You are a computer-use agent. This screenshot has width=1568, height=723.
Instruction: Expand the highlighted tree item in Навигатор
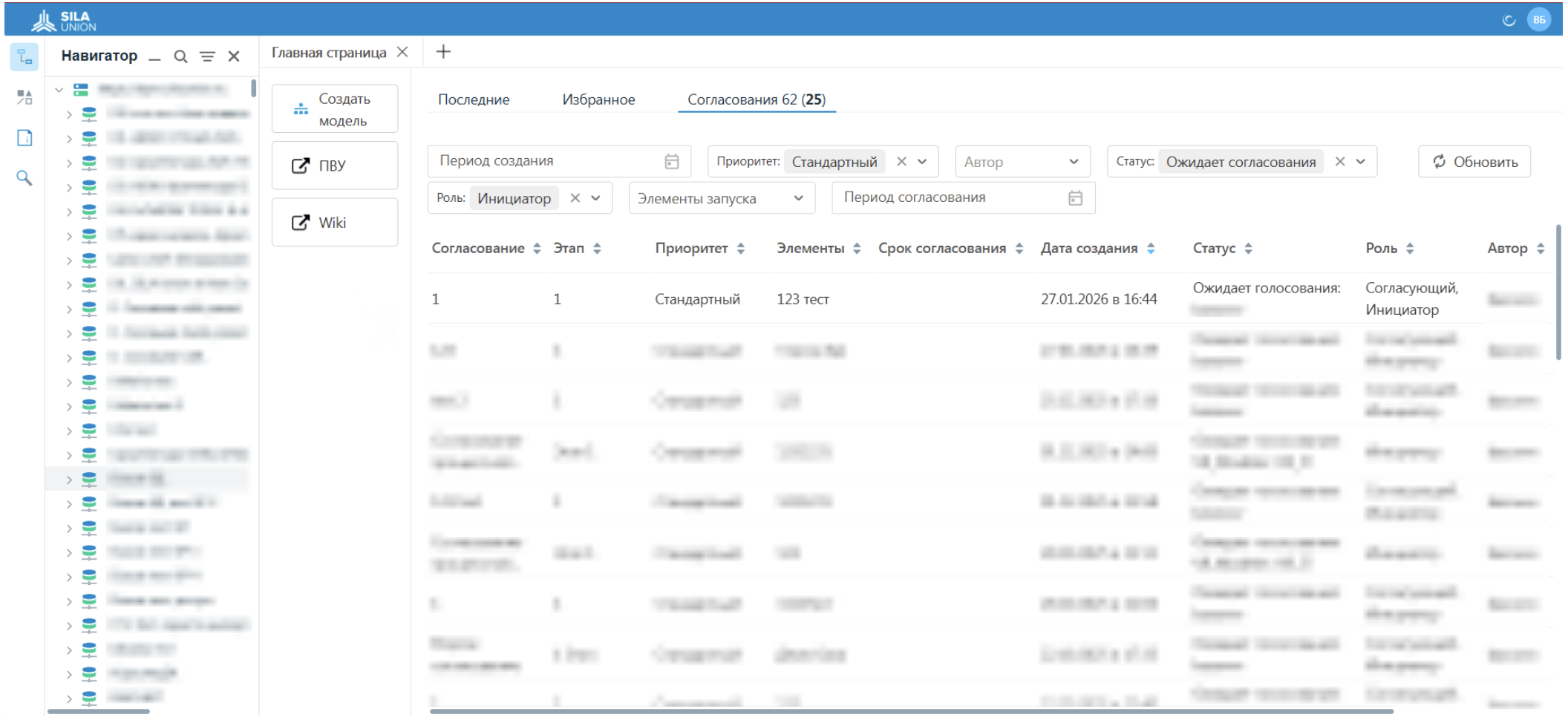coord(69,478)
